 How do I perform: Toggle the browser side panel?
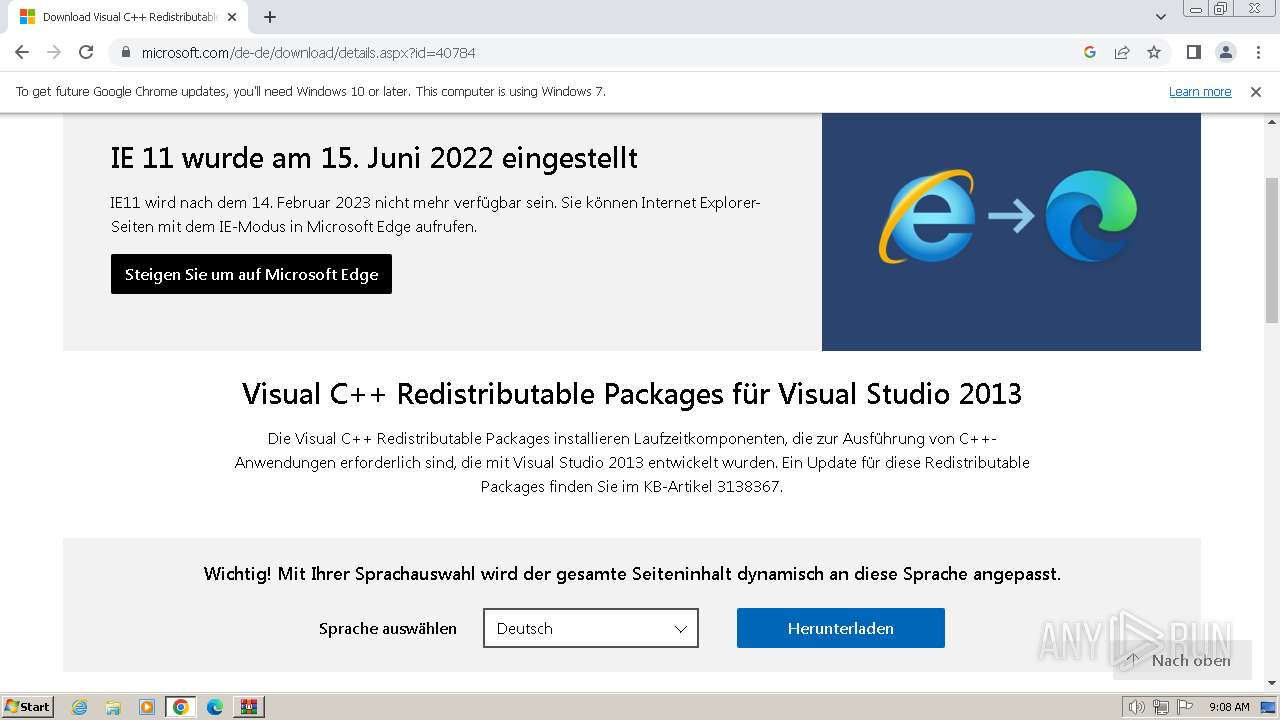click(1193, 52)
